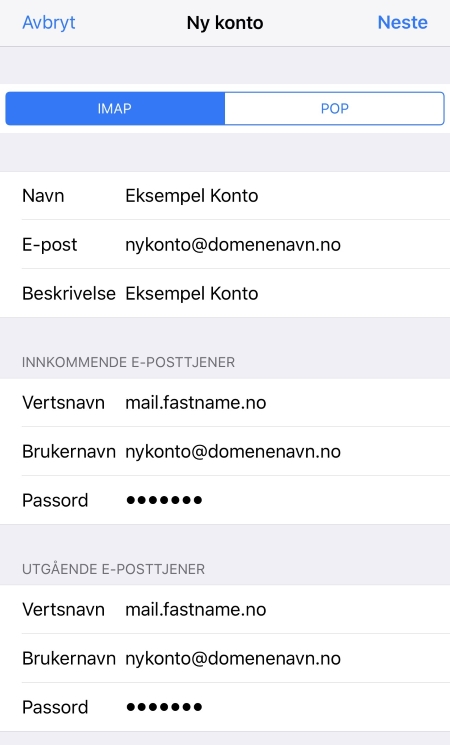Tap Avbryt to cancel new account
The image size is (450, 745).
click(x=48, y=22)
